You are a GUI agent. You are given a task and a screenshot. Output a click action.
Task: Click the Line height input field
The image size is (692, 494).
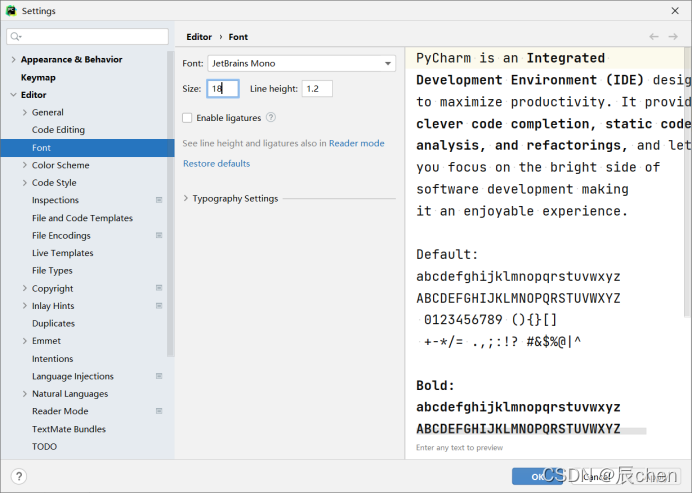[317, 89]
